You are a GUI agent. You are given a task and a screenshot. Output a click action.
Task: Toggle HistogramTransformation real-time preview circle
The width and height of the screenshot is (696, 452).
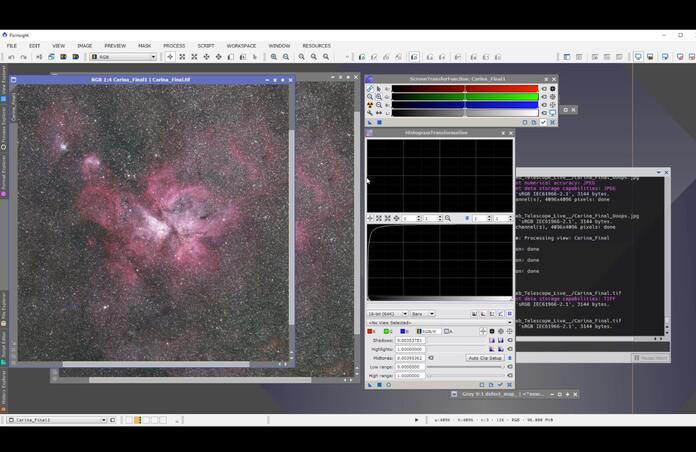(x=388, y=385)
